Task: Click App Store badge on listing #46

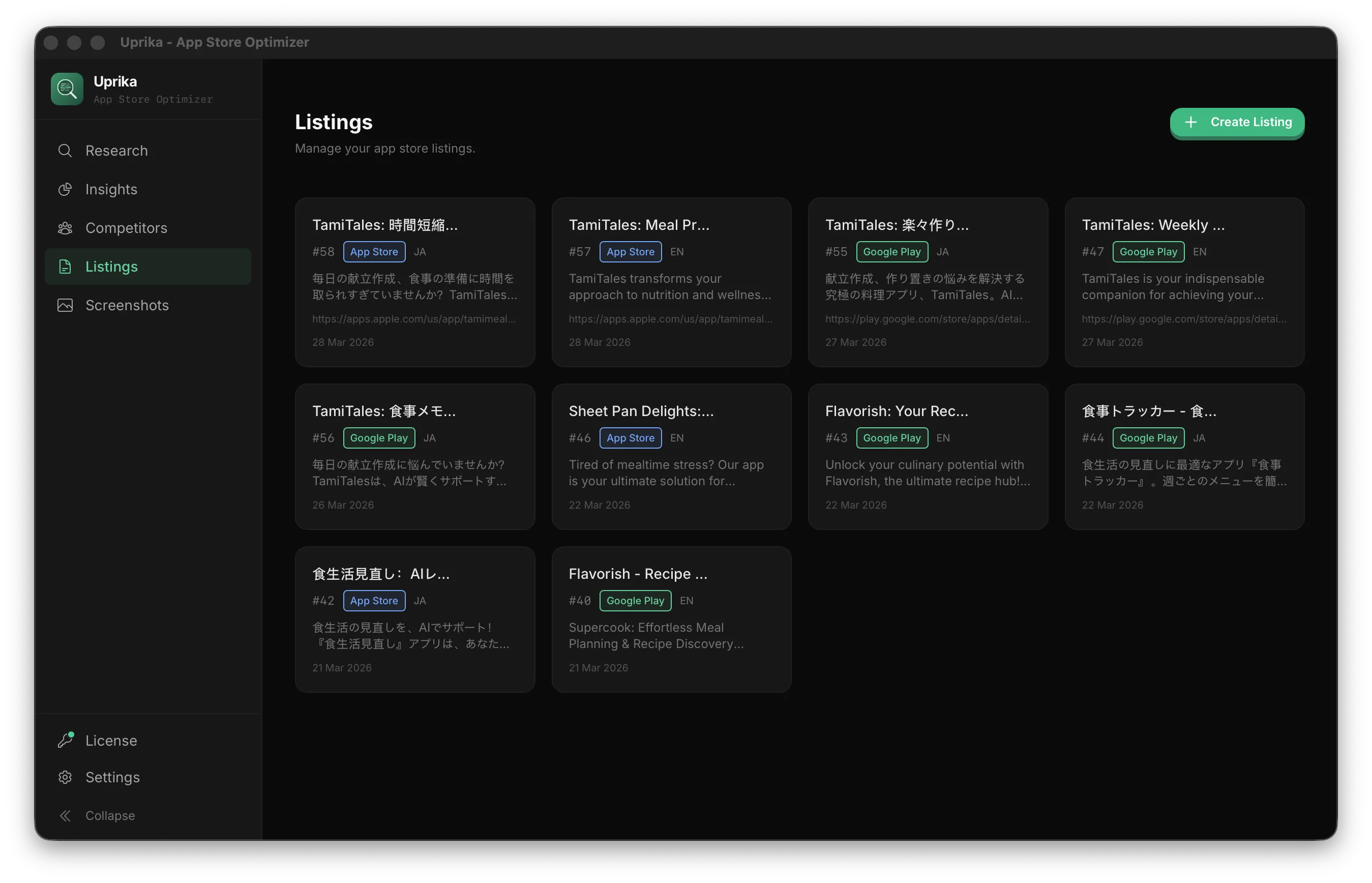Action: pyautogui.click(x=631, y=438)
